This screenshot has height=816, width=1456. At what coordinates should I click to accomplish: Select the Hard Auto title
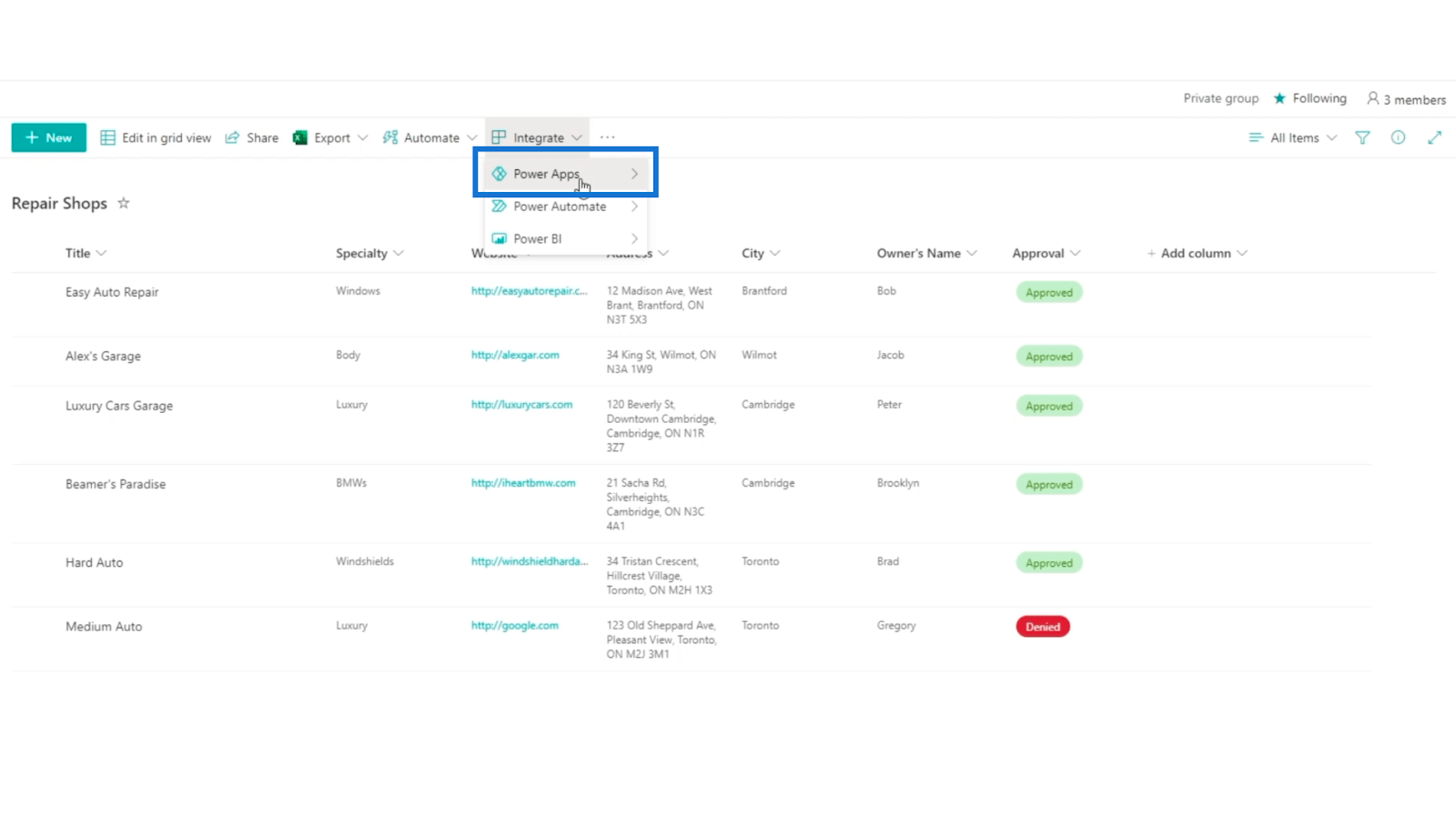tap(94, 562)
